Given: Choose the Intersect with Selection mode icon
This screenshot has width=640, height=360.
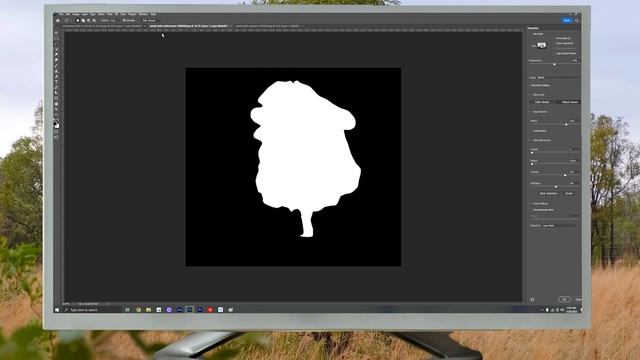Looking at the screenshot, I should tap(94, 20).
